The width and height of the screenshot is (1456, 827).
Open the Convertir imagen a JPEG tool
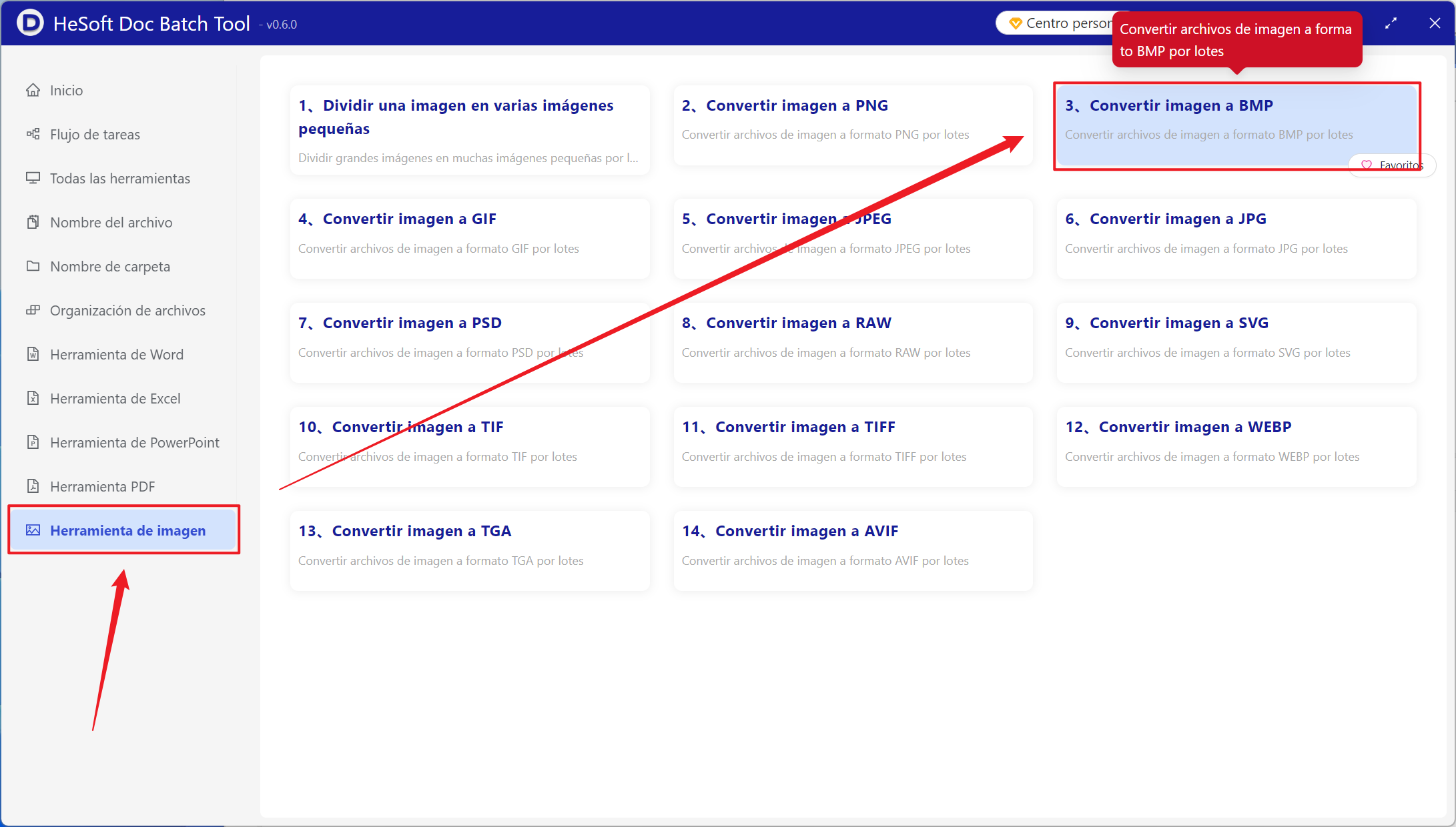(853, 239)
